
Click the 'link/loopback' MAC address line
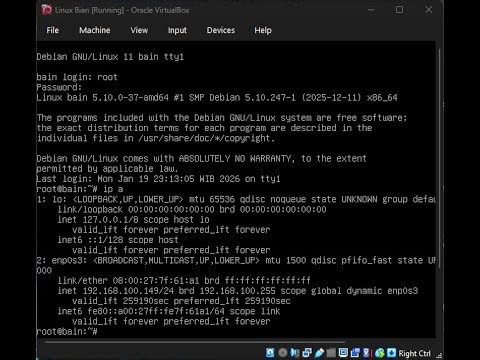[192, 209]
